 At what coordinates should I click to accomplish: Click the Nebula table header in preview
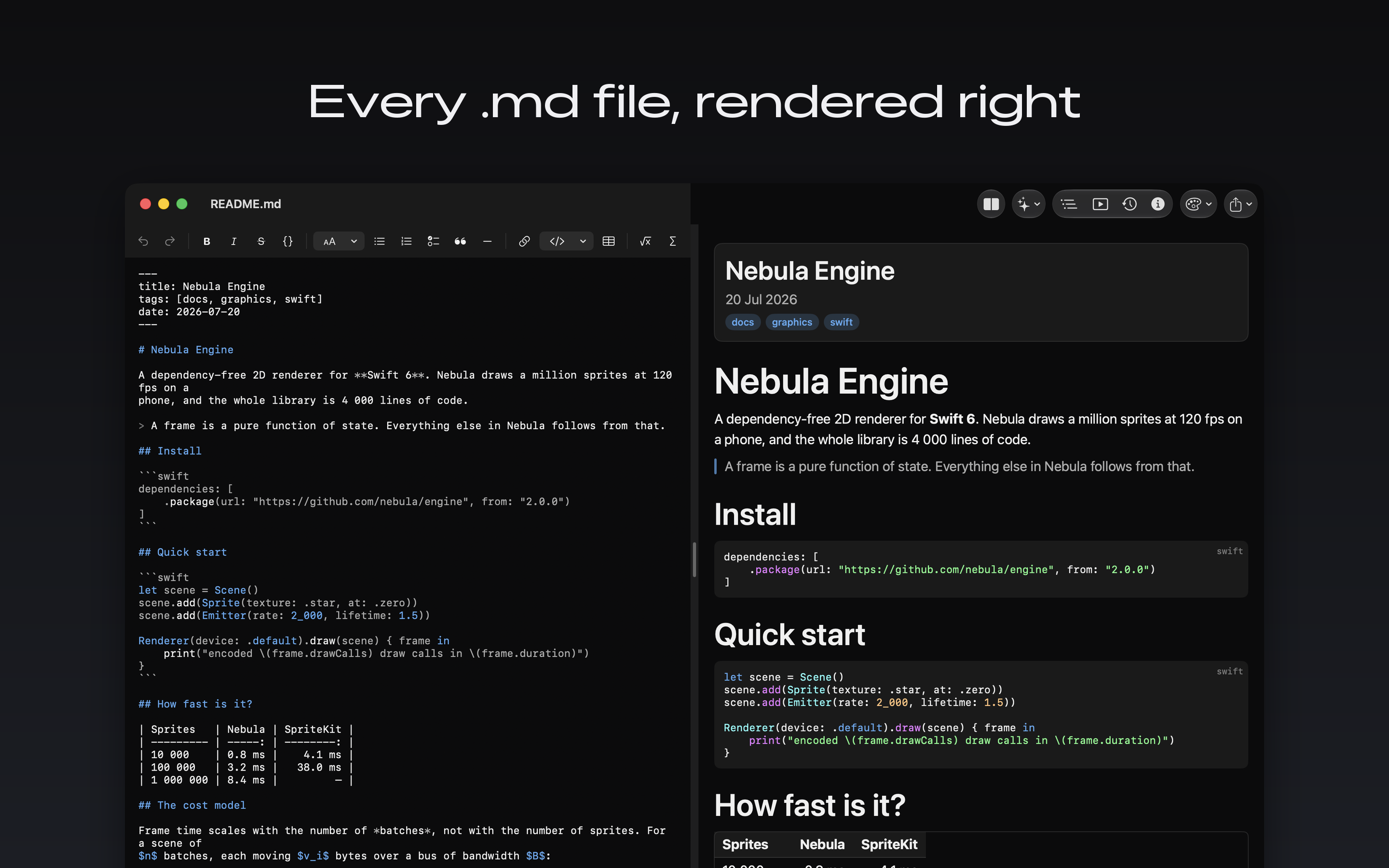tap(822, 844)
